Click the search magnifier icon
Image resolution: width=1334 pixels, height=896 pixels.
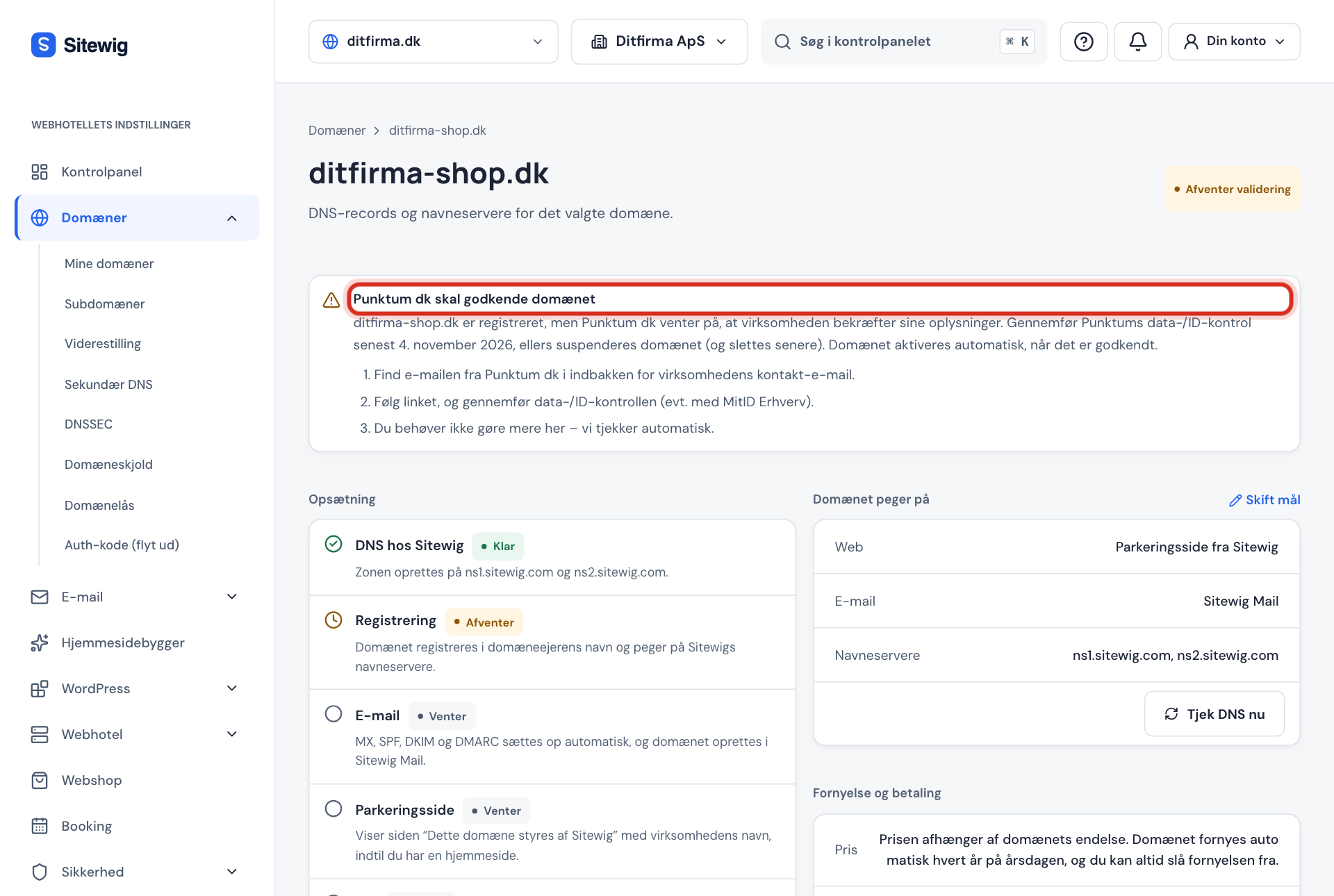click(x=782, y=42)
